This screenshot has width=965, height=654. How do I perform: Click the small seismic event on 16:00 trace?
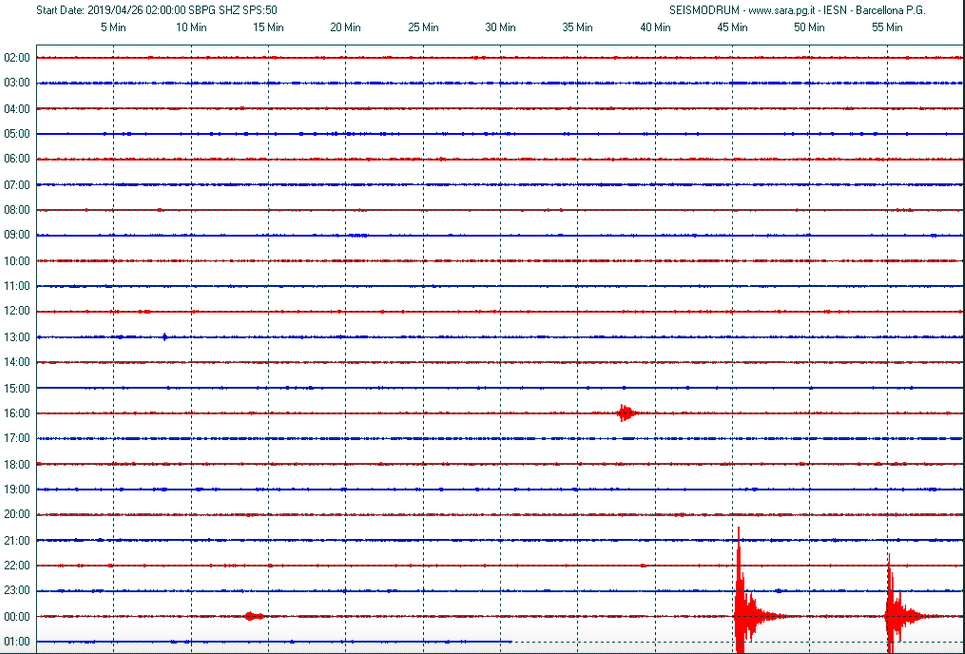[627, 413]
